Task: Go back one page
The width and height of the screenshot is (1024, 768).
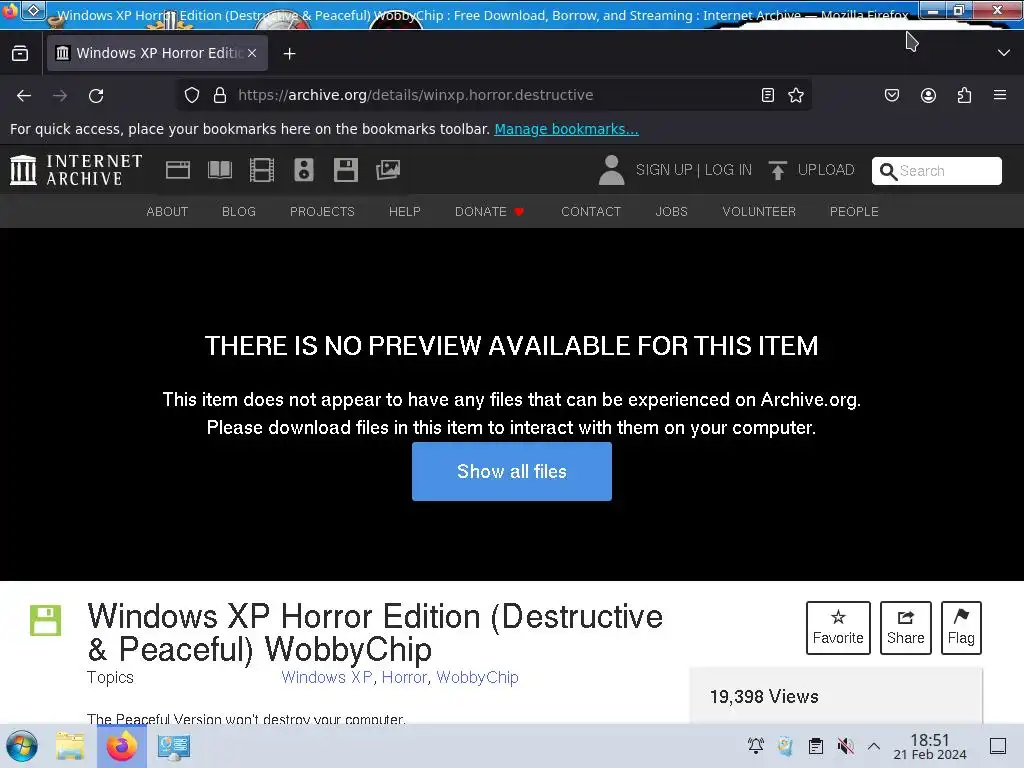Action: pos(24,95)
